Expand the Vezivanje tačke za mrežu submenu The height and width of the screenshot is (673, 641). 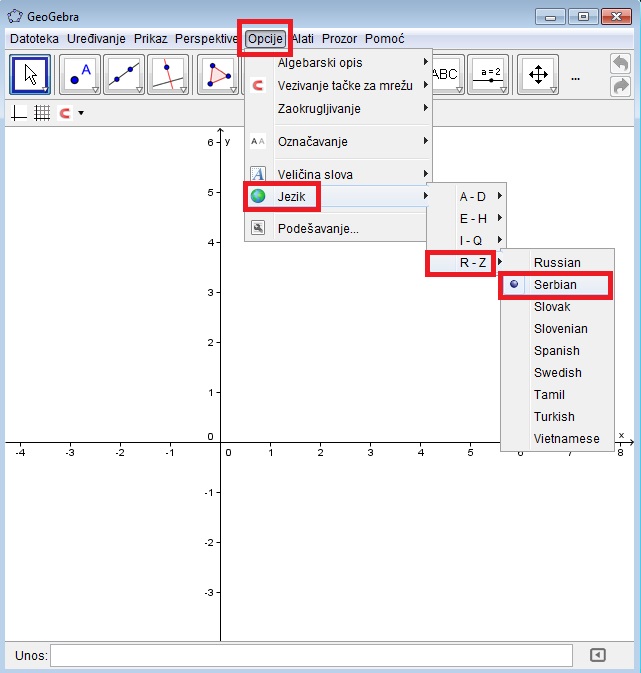338,85
